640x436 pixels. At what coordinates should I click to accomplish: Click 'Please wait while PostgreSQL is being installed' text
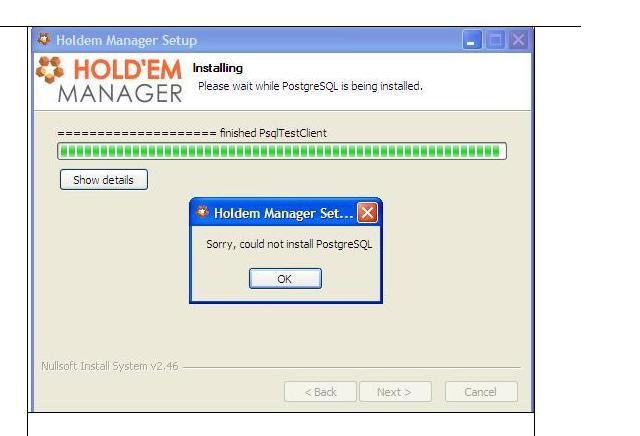coord(310,87)
